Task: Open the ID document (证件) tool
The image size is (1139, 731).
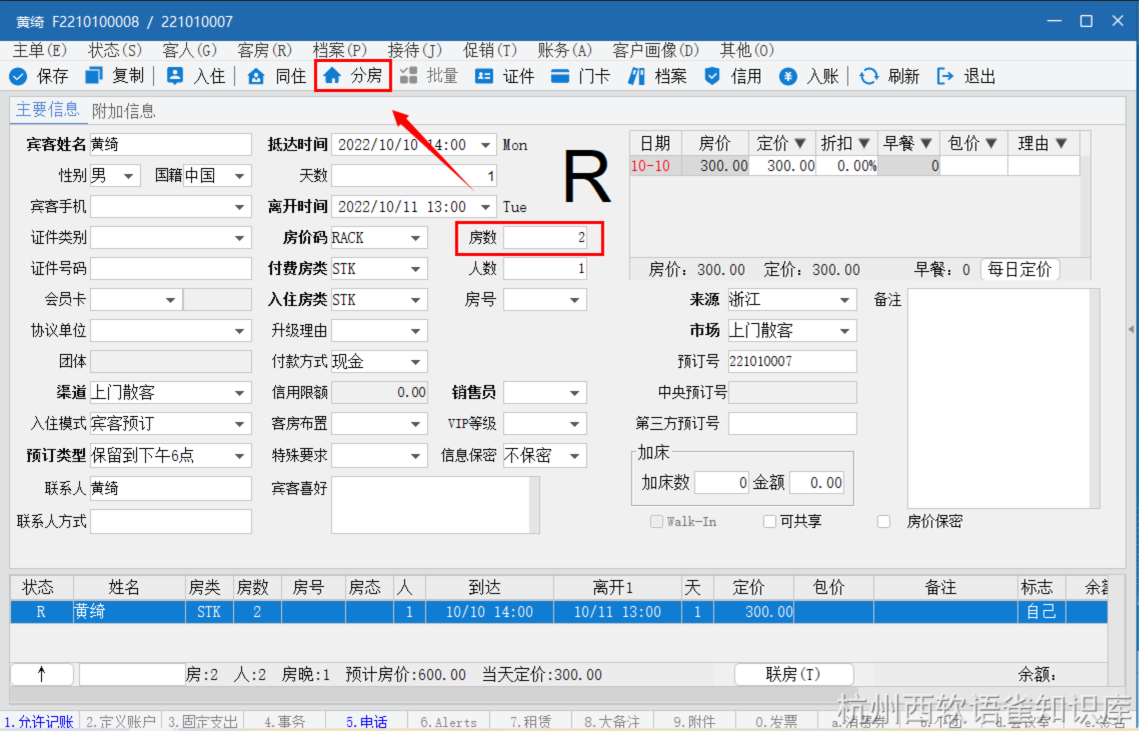Action: click(485, 76)
